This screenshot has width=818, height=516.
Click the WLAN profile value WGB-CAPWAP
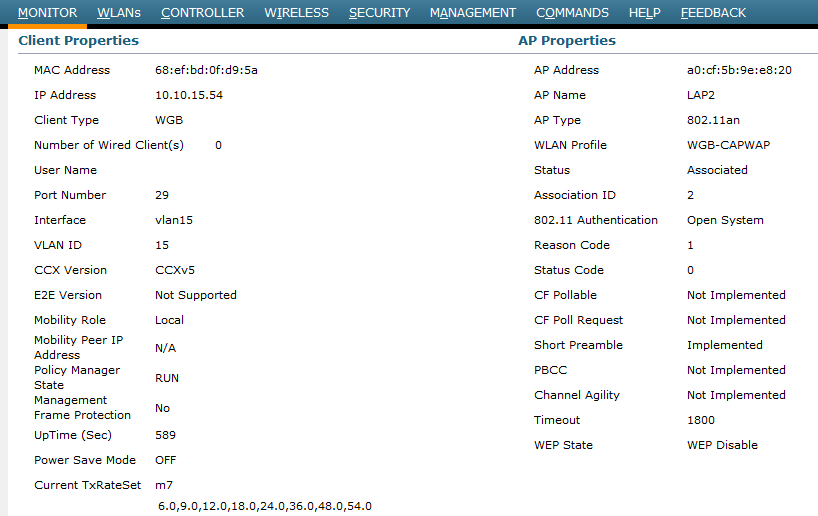point(728,145)
